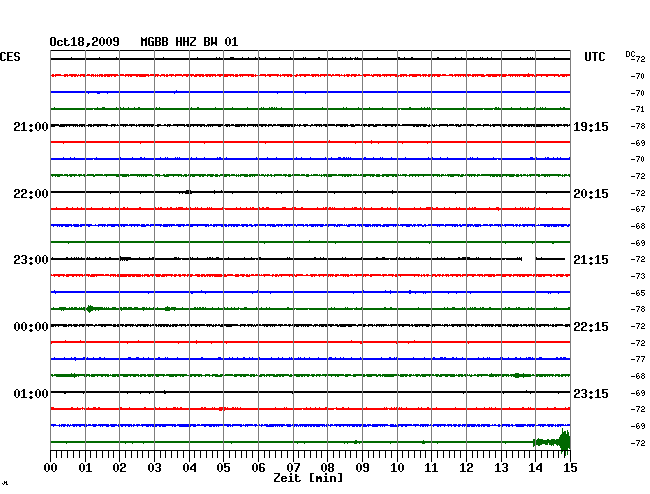Select the station code MGBB HHZ BW 01
This screenshot has height=494, width=650.
coord(189,42)
